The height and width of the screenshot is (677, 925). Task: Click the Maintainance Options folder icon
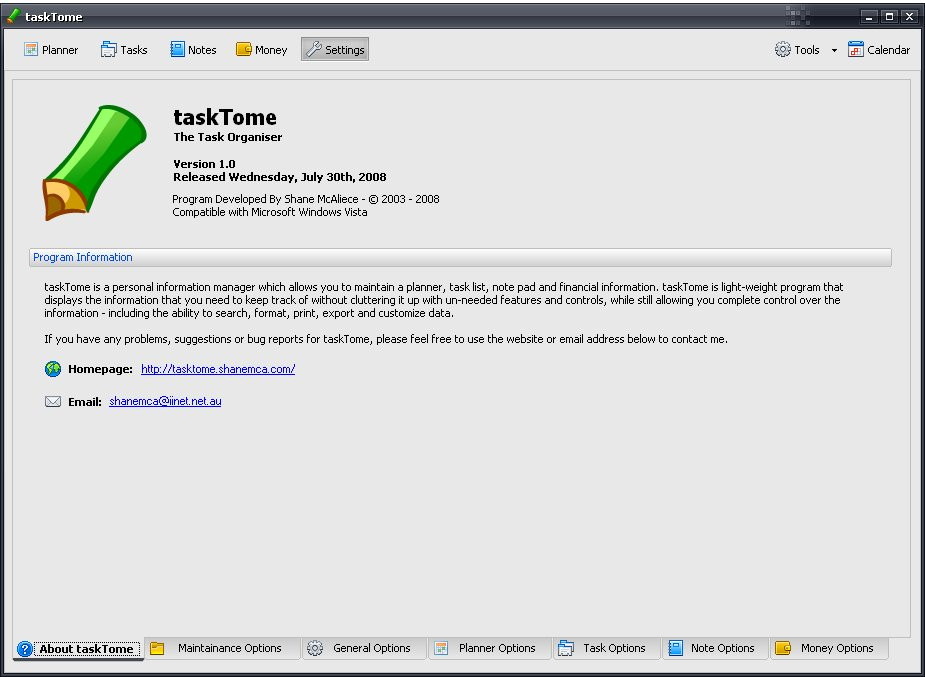(x=157, y=648)
